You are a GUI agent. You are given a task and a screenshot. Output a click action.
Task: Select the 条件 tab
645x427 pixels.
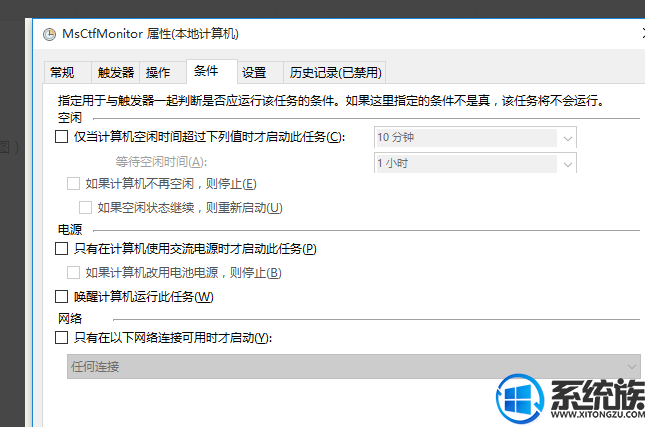[211, 71]
